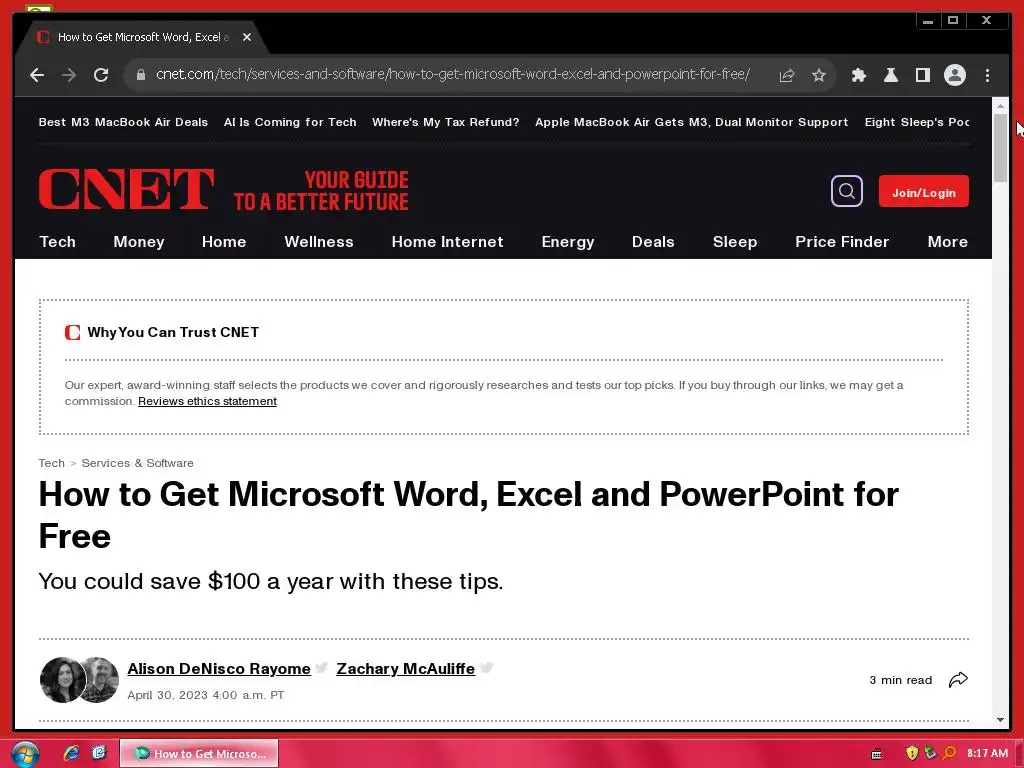Click the keyboard icon in system tray
Image resolution: width=1024 pixels, height=768 pixels.
(876, 754)
